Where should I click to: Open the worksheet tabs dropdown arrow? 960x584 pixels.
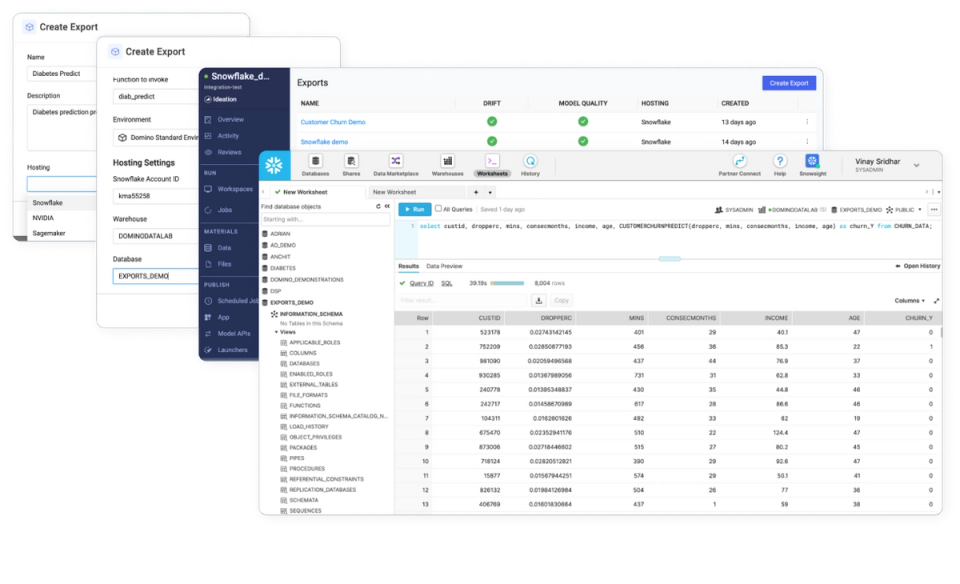tap(490, 193)
